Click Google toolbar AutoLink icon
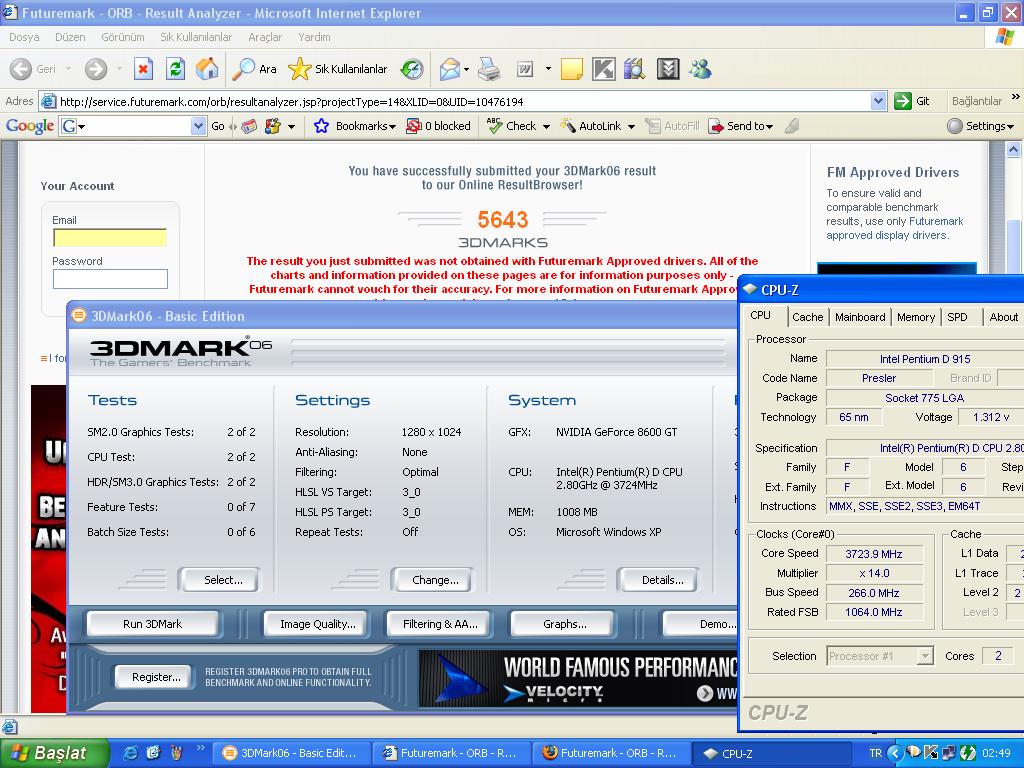This screenshot has width=1024, height=768. 568,126
